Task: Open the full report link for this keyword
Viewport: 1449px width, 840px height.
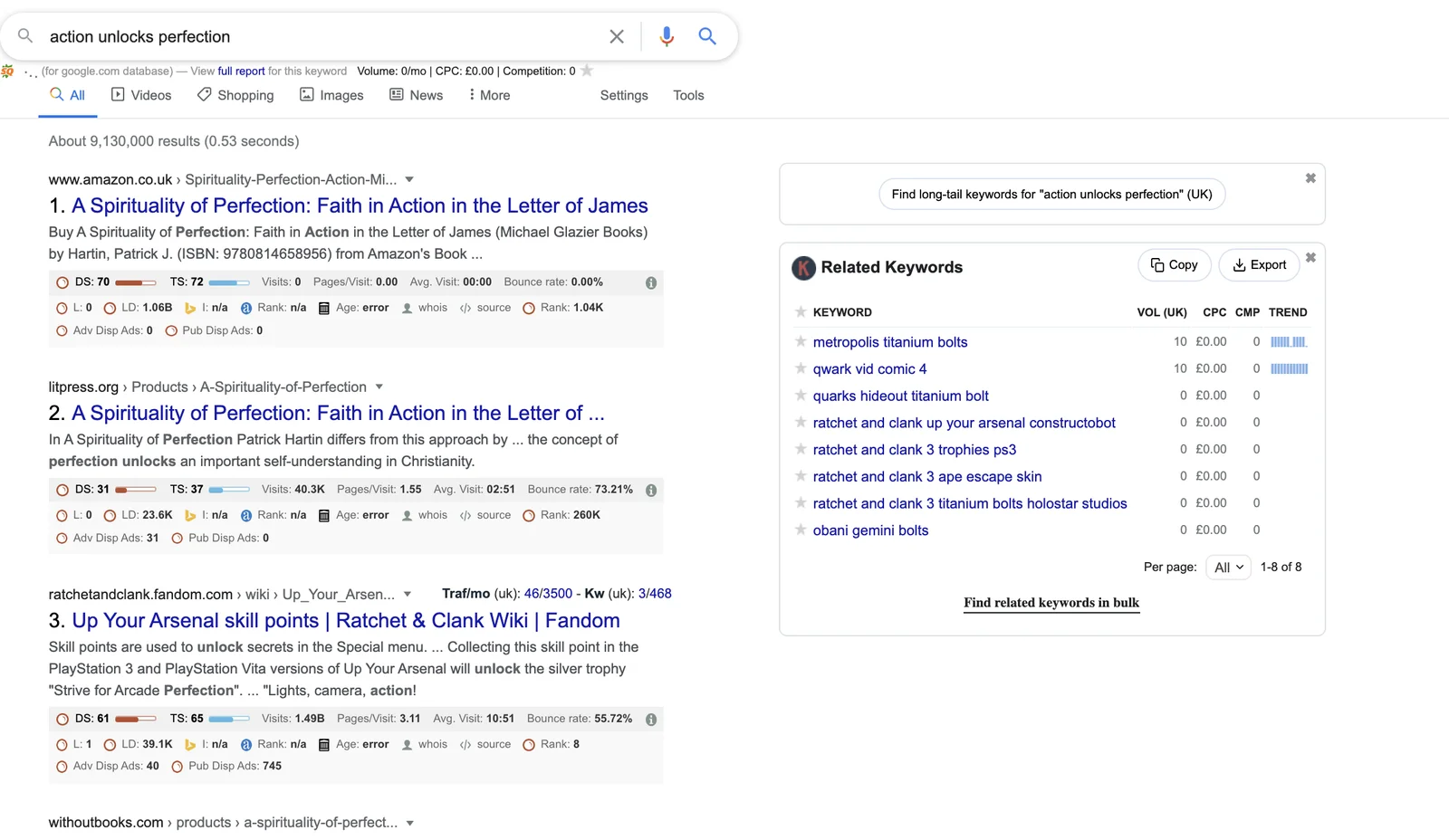Action: (241, 71)
